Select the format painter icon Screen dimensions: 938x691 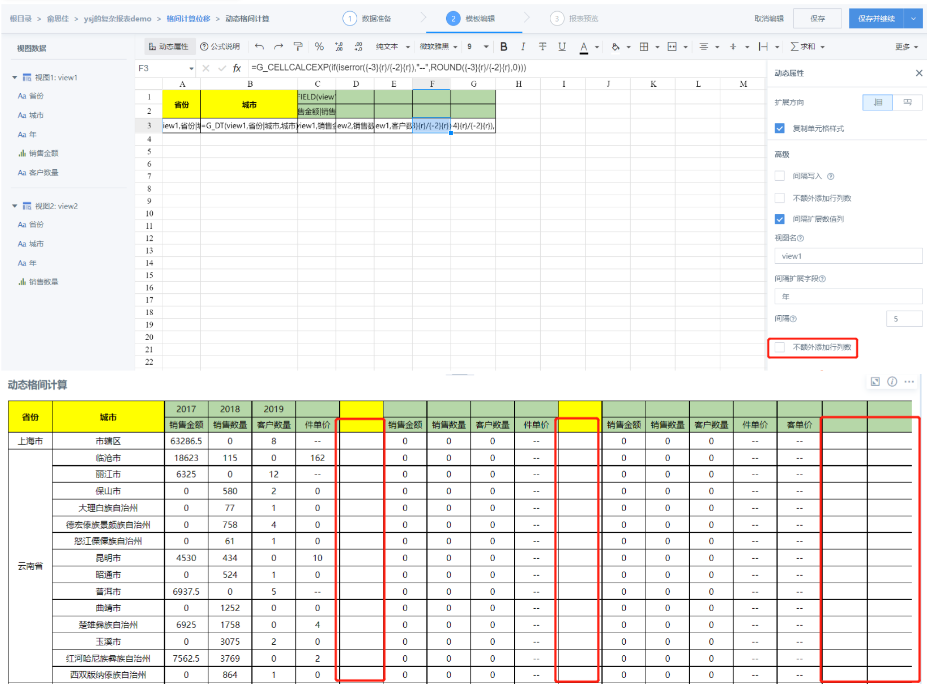(x=298, y=47)
